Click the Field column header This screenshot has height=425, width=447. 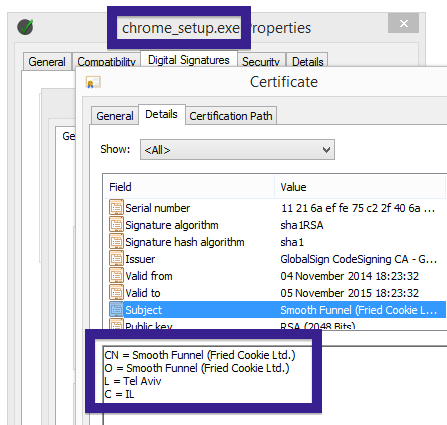click(x=189, y=187)
